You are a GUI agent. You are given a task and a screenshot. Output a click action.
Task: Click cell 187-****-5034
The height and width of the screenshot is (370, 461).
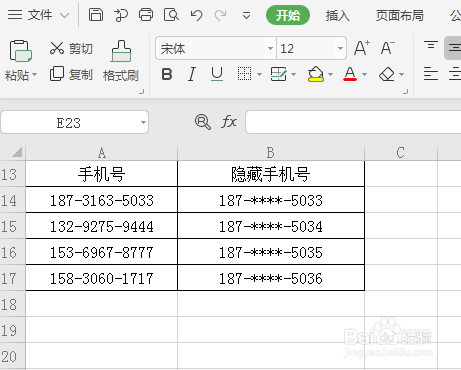point(271,226)
